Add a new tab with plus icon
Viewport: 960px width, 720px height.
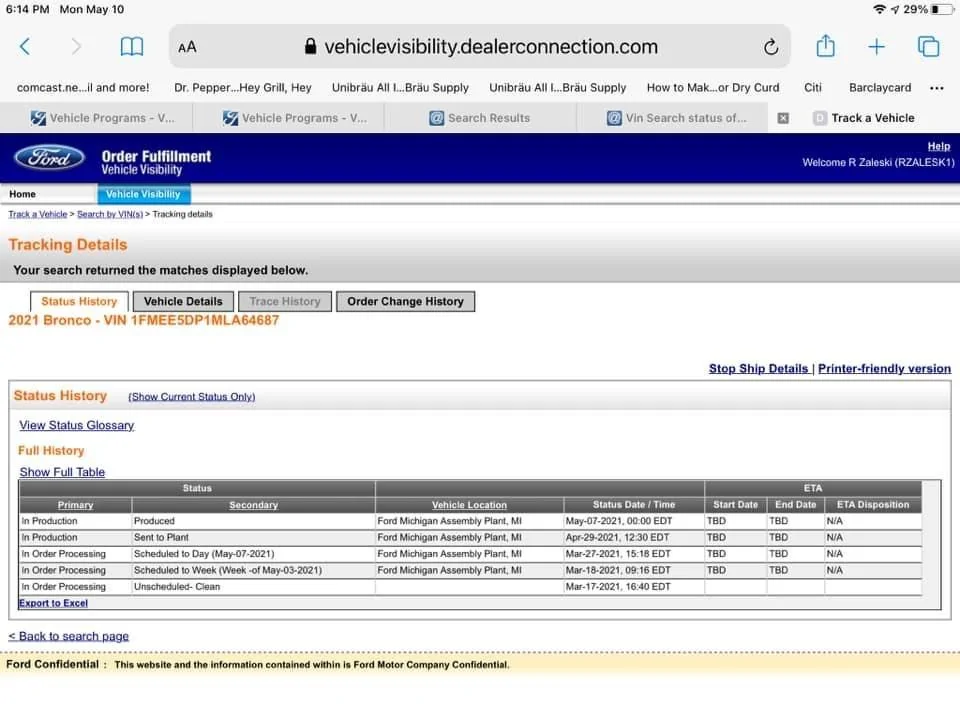click(876, 47)
